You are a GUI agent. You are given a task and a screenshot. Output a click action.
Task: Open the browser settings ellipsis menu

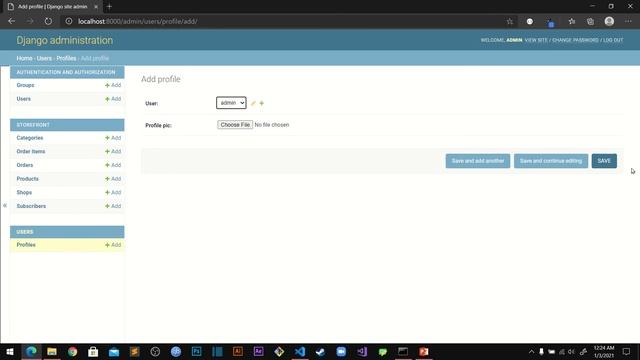pos(628,21)
